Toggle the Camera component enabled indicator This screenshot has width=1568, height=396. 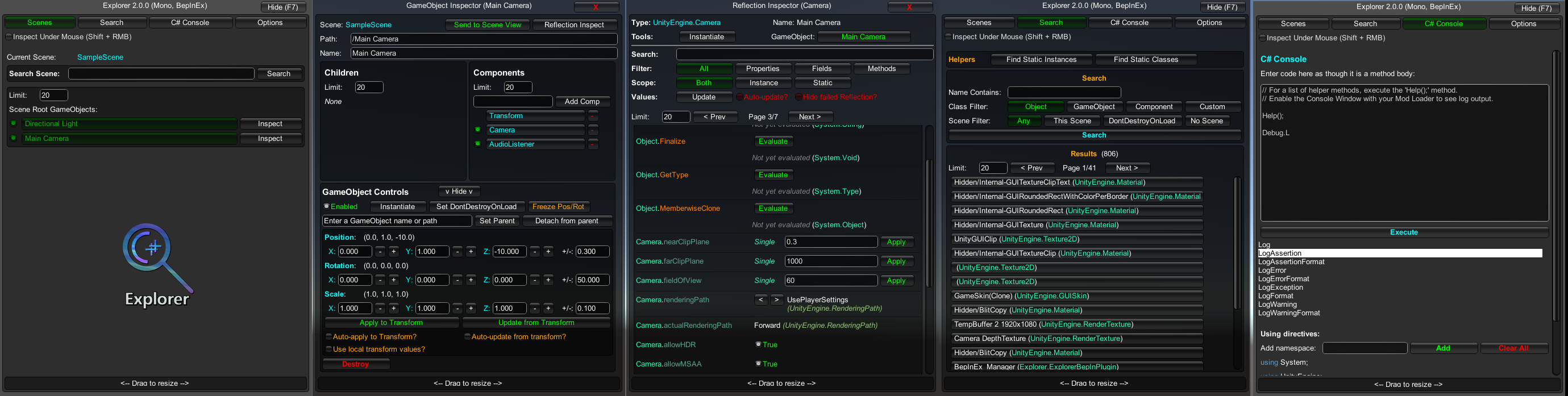coord(478,130)
